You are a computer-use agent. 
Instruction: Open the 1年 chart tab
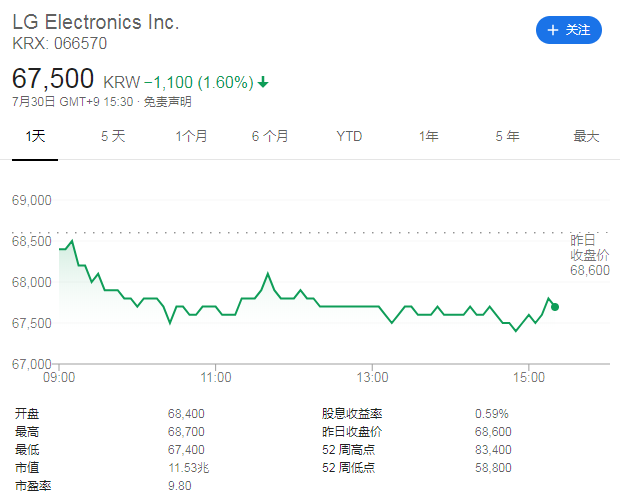428,136
